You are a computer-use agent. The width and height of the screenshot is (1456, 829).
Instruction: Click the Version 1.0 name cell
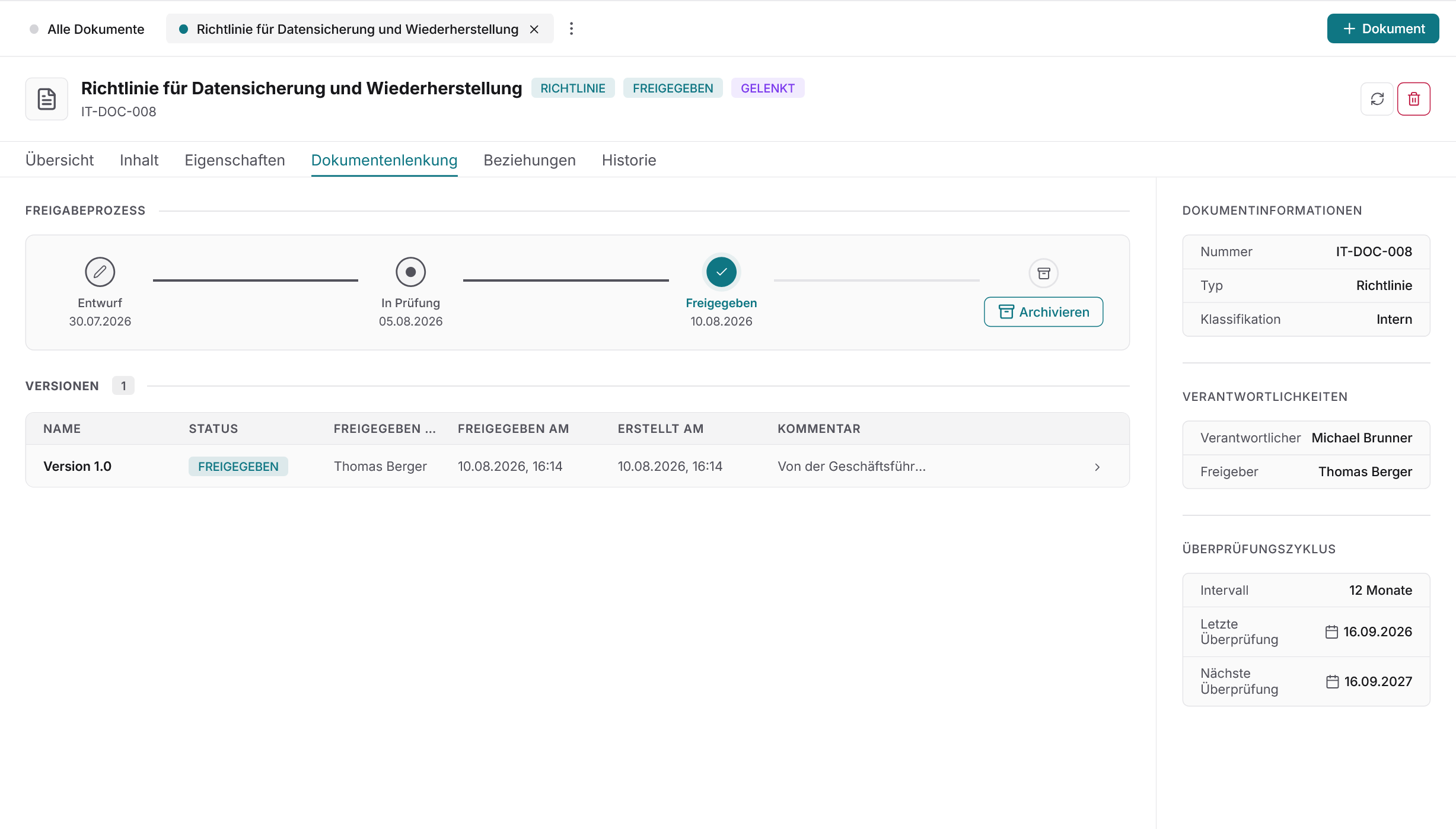(x=78, y=466)
